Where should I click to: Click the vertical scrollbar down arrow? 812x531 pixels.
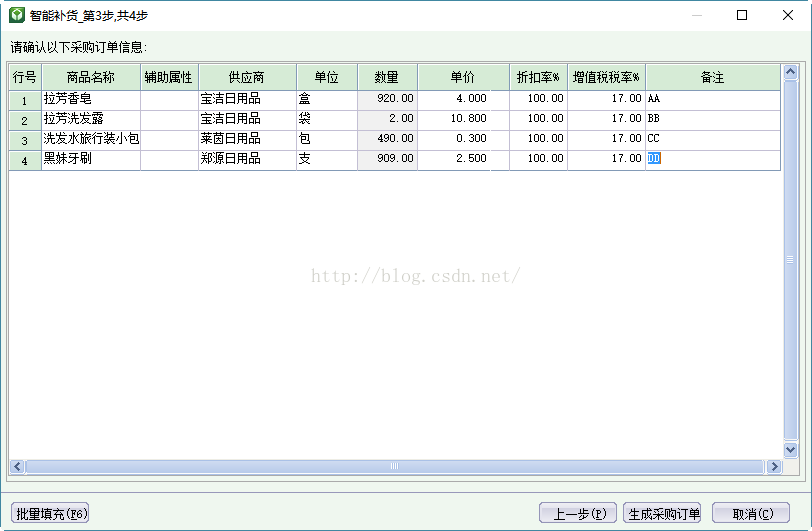pyautogui.click(x=790, y=450)
